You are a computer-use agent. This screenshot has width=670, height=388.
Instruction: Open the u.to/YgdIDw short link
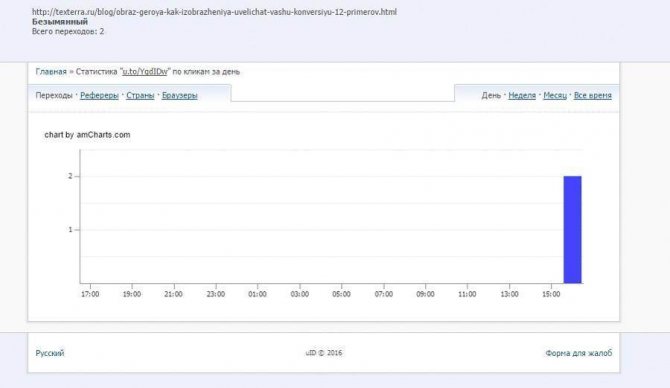[x=145, y=71]
